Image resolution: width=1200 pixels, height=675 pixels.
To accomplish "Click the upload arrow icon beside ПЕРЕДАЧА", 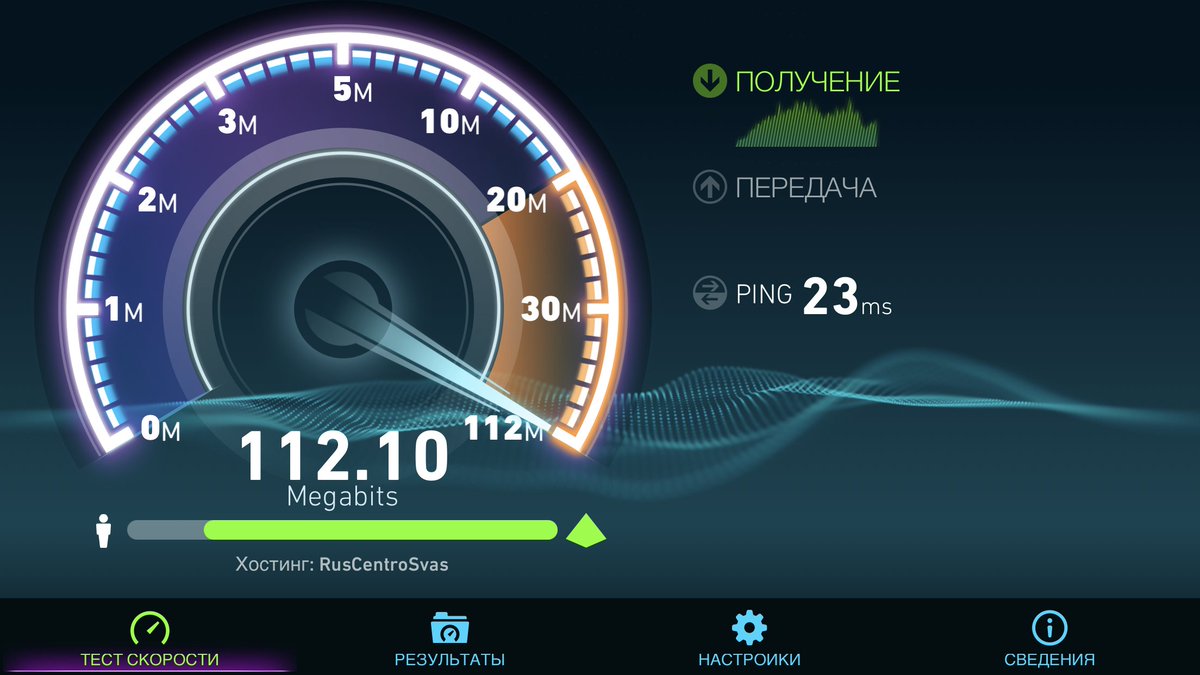I will pos(709,187).
